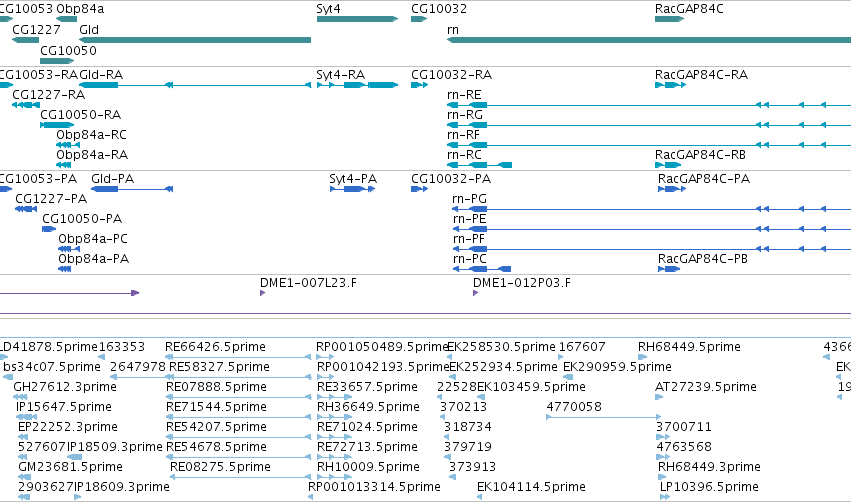Viewport: 851px width, 502px height.
Task: Click the rn-PE protein label
Action: (x=469, y=219)
